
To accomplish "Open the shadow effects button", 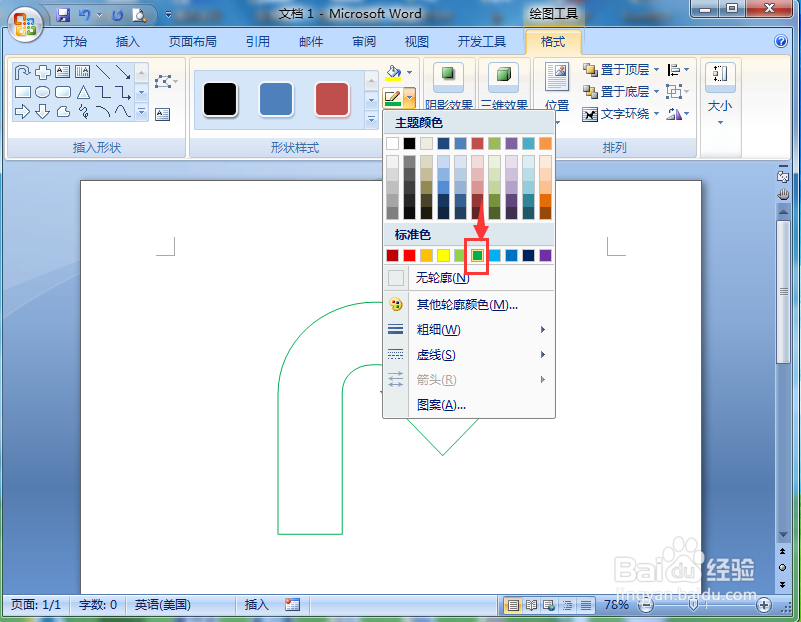I will [x=449, y=86].
